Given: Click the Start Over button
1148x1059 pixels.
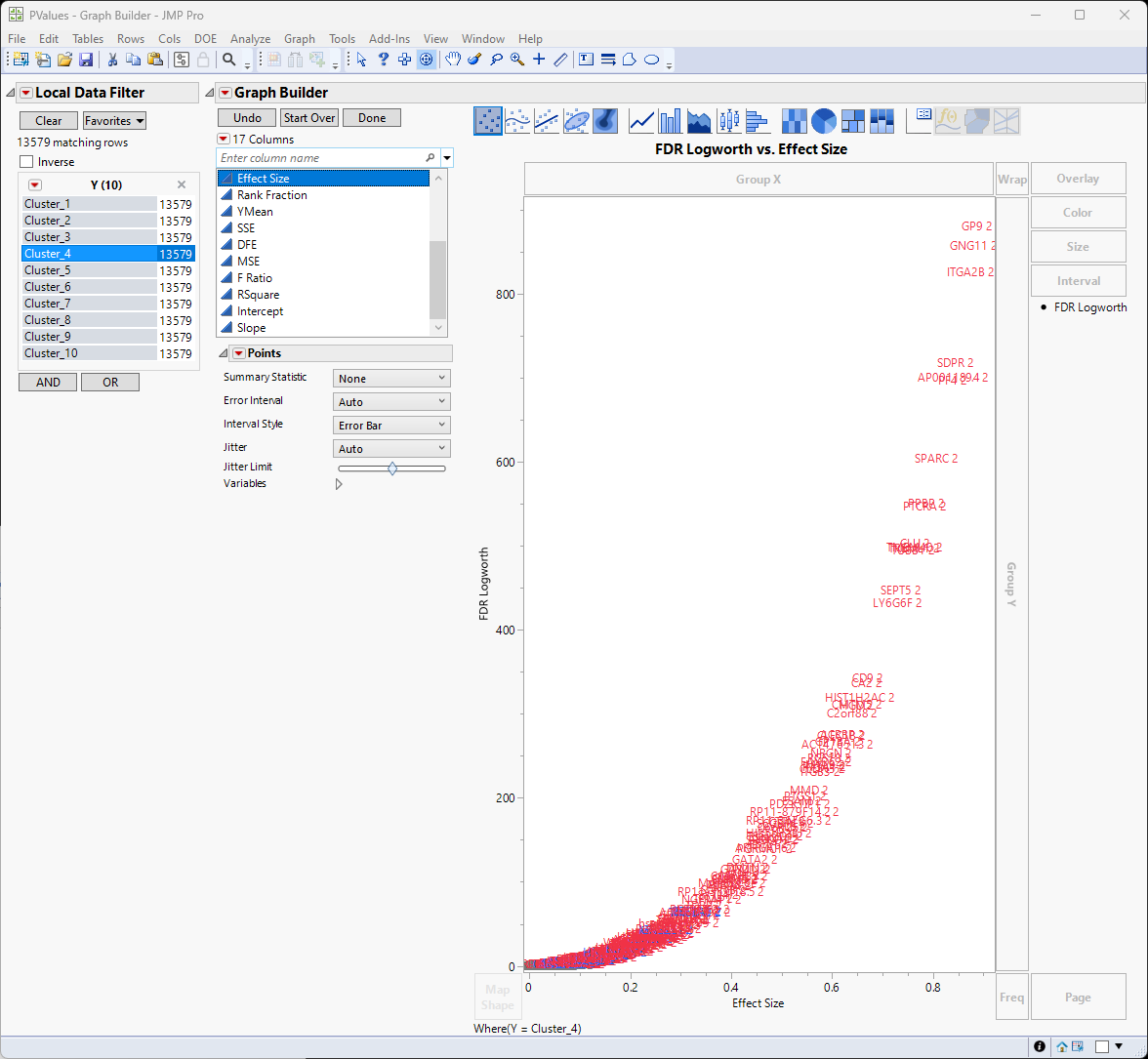Looking at the screenshot, I should [309, 118].
